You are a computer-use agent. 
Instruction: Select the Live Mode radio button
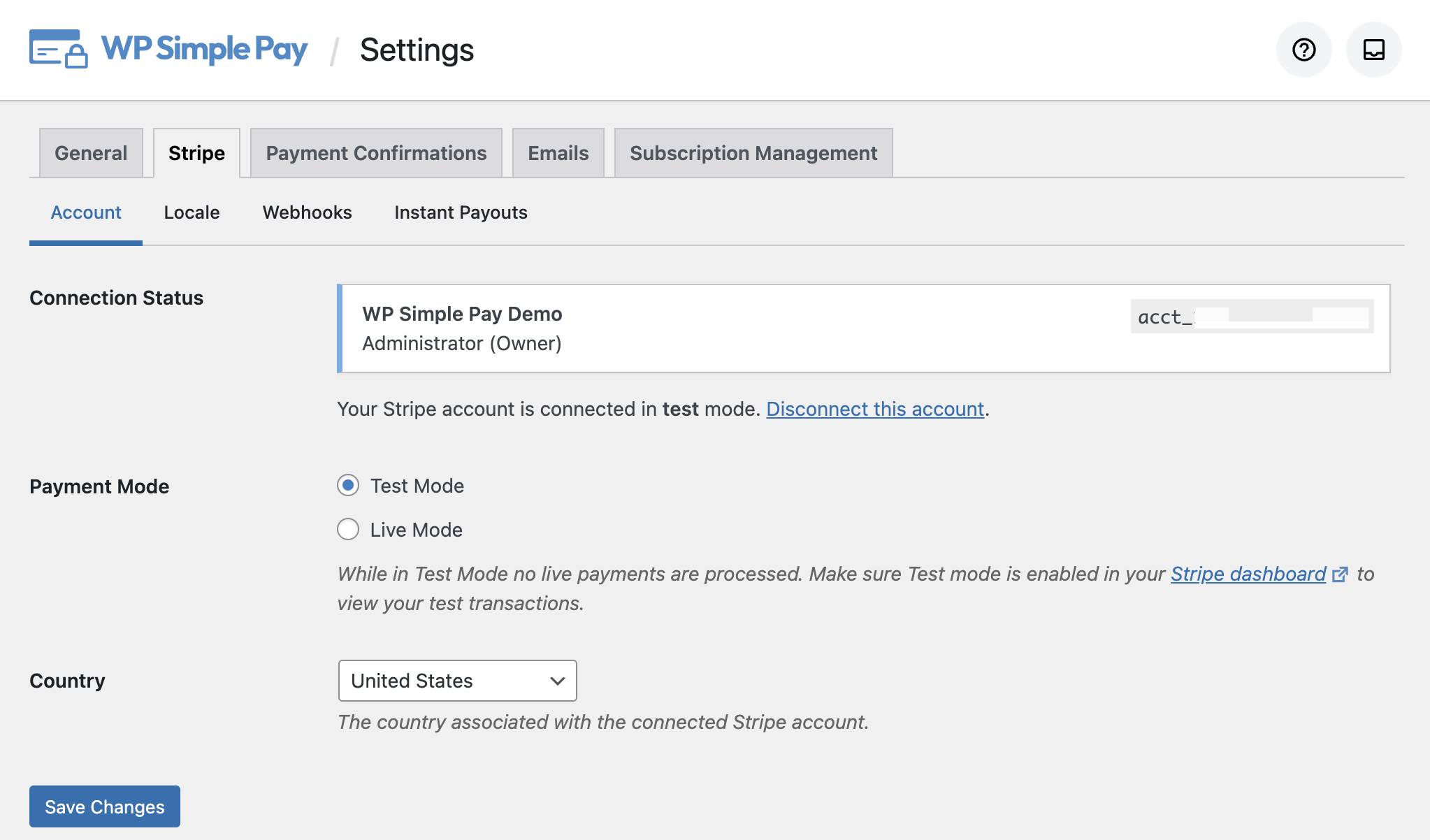pyautogui.click(x=348, y=530)
